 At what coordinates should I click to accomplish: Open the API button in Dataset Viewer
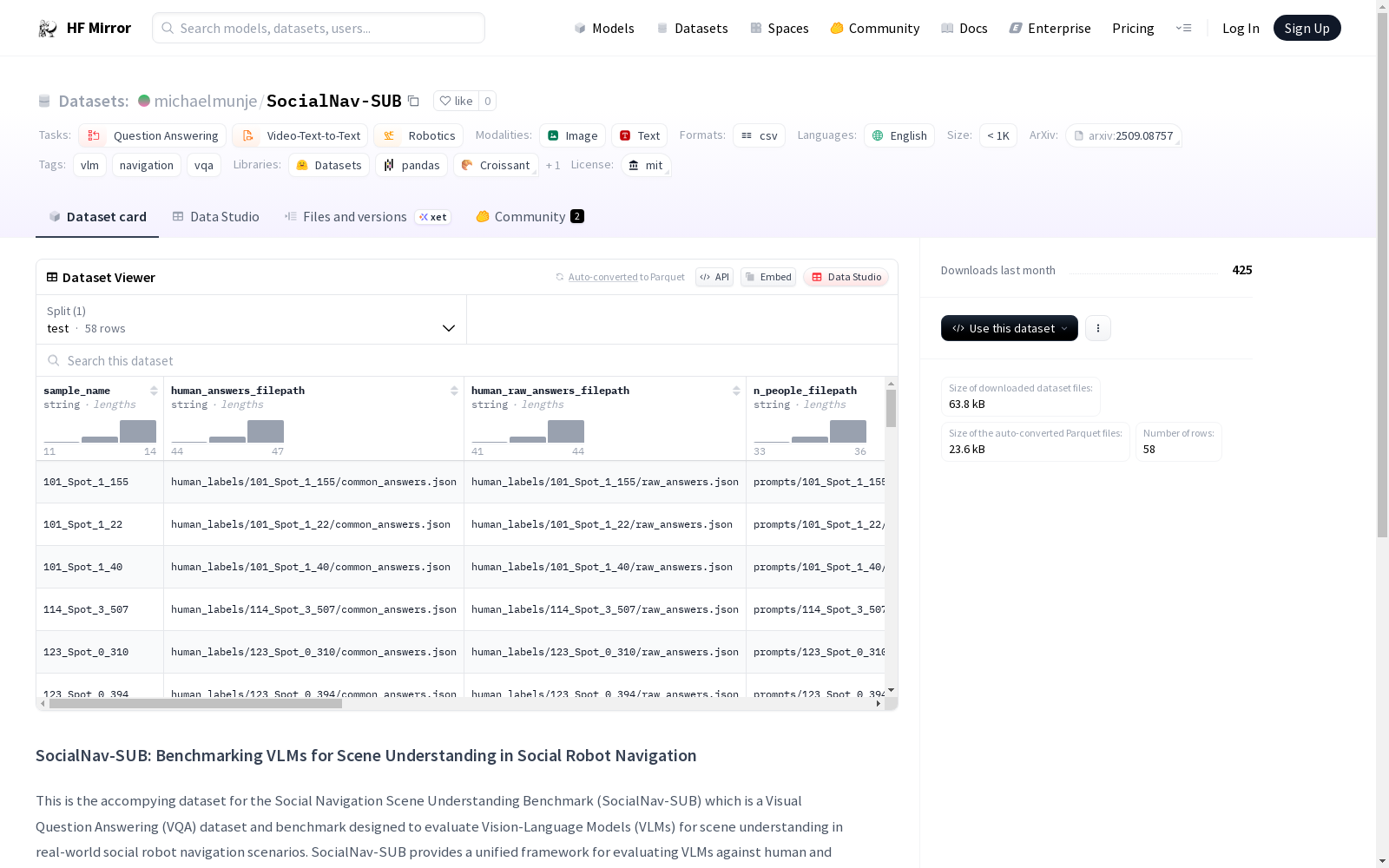pyautogui.click(x=714, y=277)
